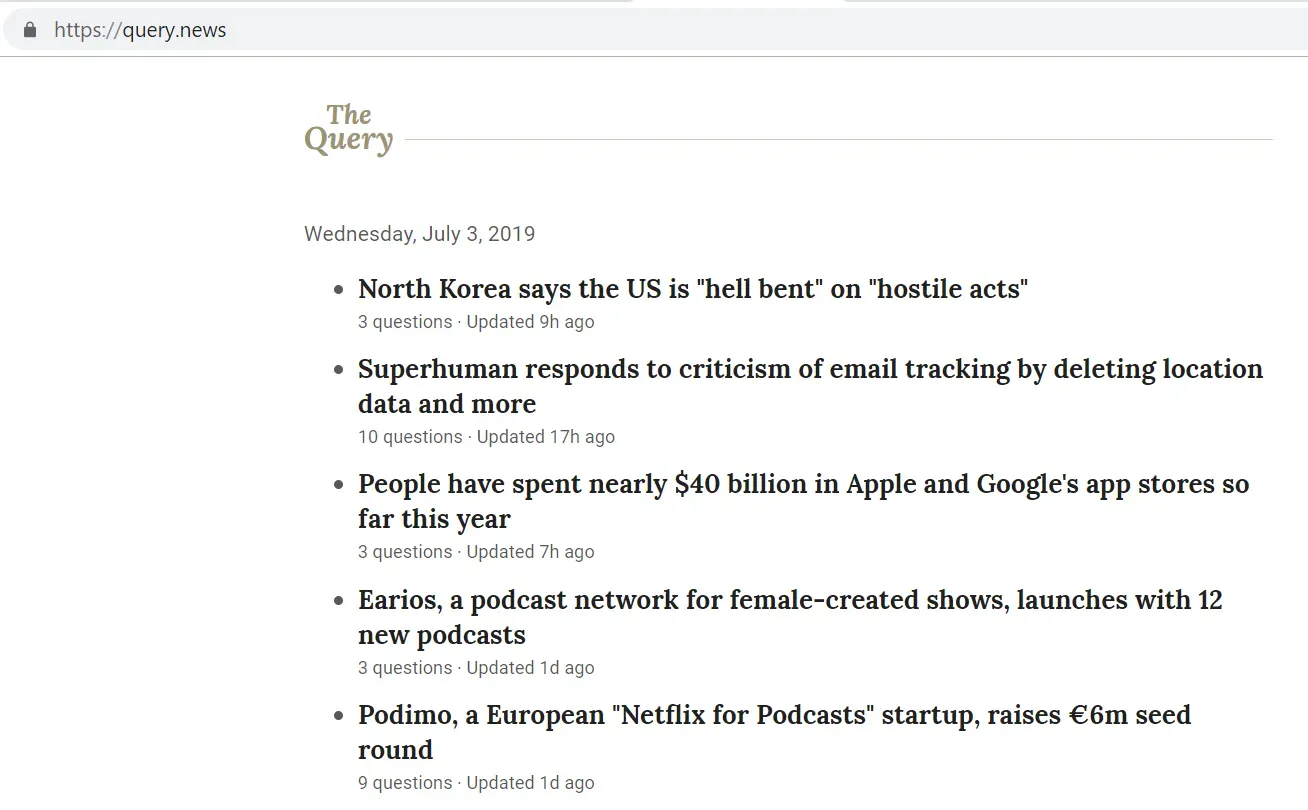View the "9 questions" on the Podimo story
Image resolution: width=1308 pixels, height=810 pixels.
[405, 783]
